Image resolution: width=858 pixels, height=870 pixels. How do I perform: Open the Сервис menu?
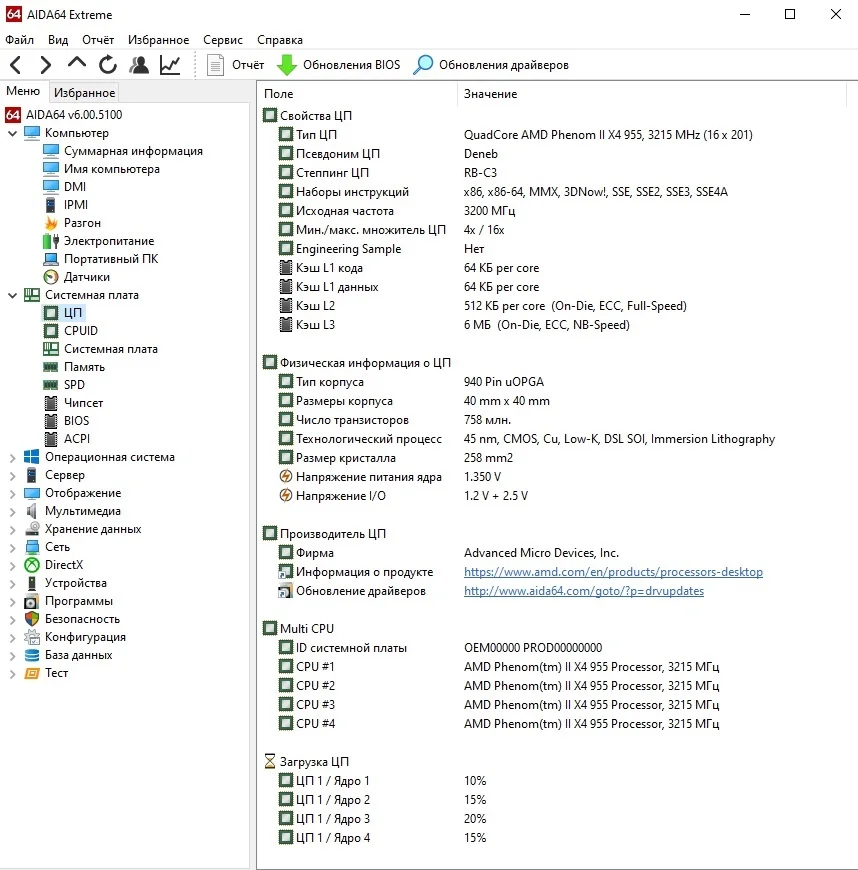coord(223,40)
